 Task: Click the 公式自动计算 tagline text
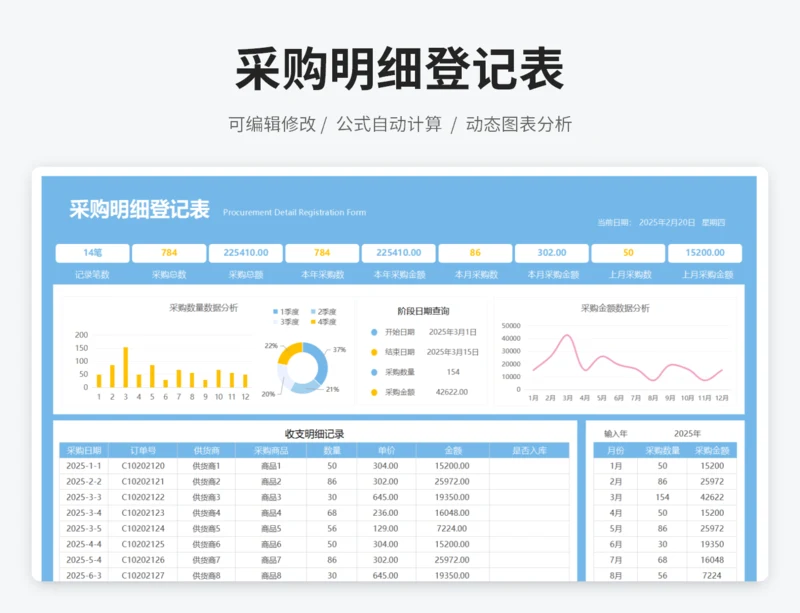389,124
